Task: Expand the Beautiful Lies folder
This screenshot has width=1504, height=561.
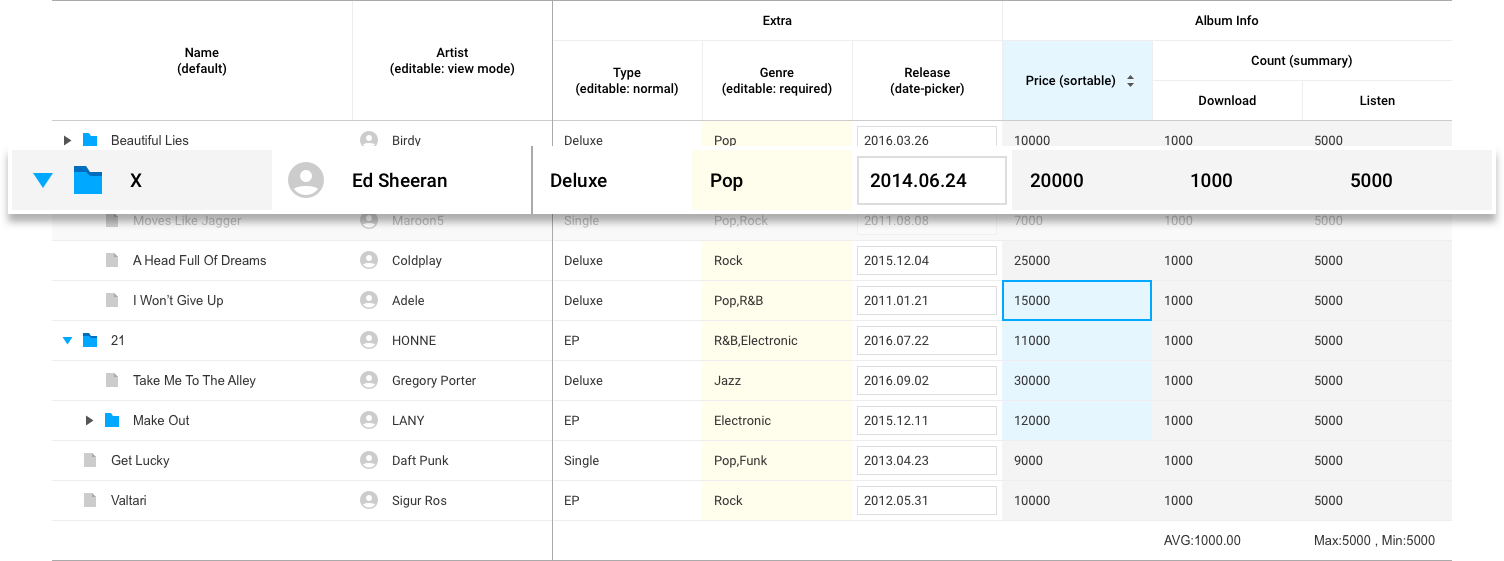Action: (68, 141)
